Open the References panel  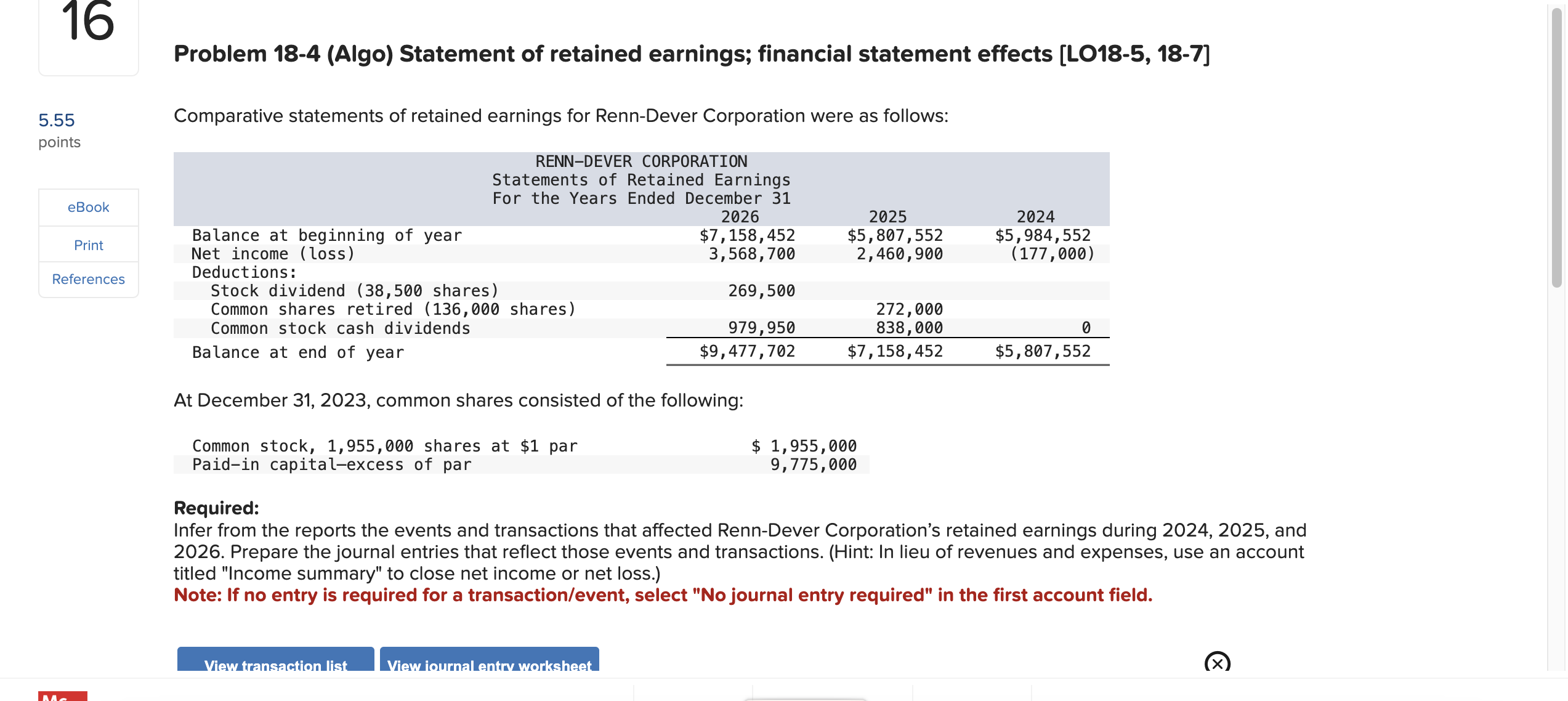coord(88,279)
